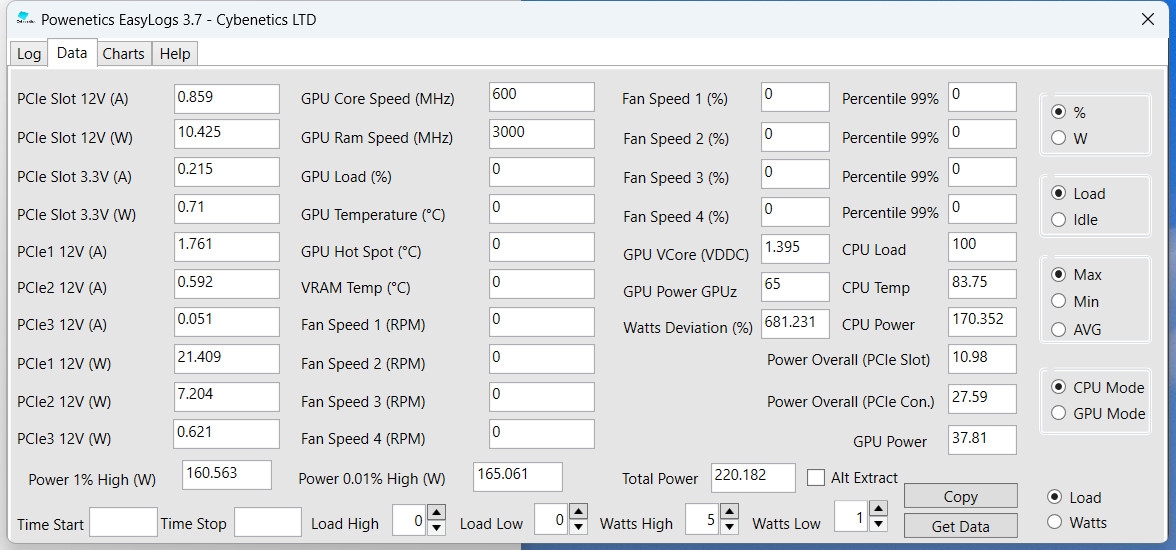Select Watts radio beside Copy button
The image size is (1176, 550).
pyautogui.click(x=1054, y=522)
